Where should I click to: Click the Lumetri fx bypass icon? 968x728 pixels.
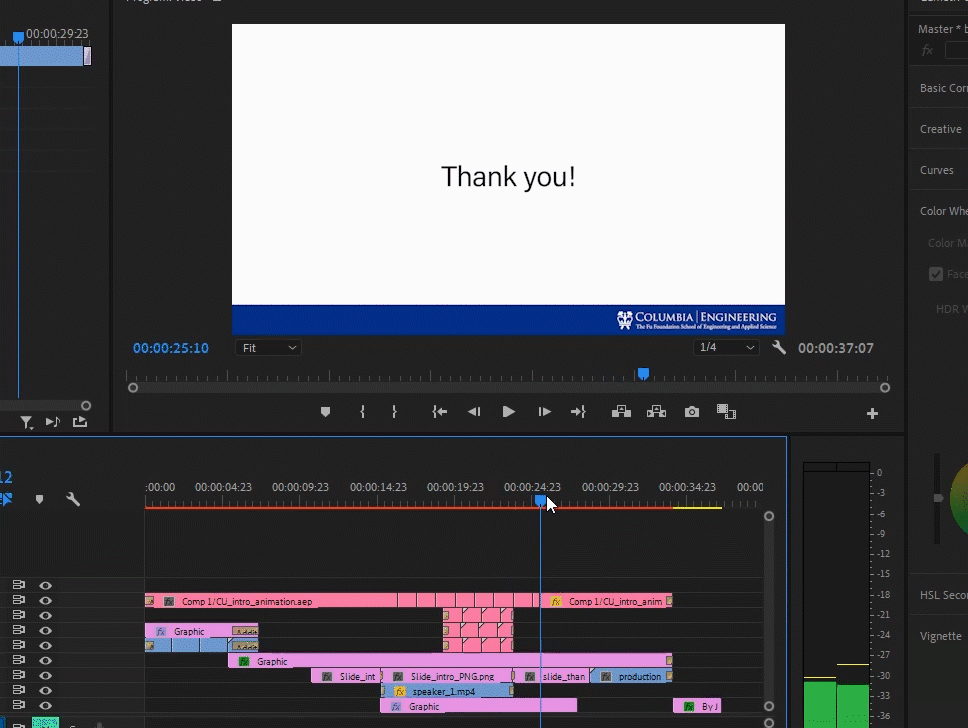click(x=927, y=51)
